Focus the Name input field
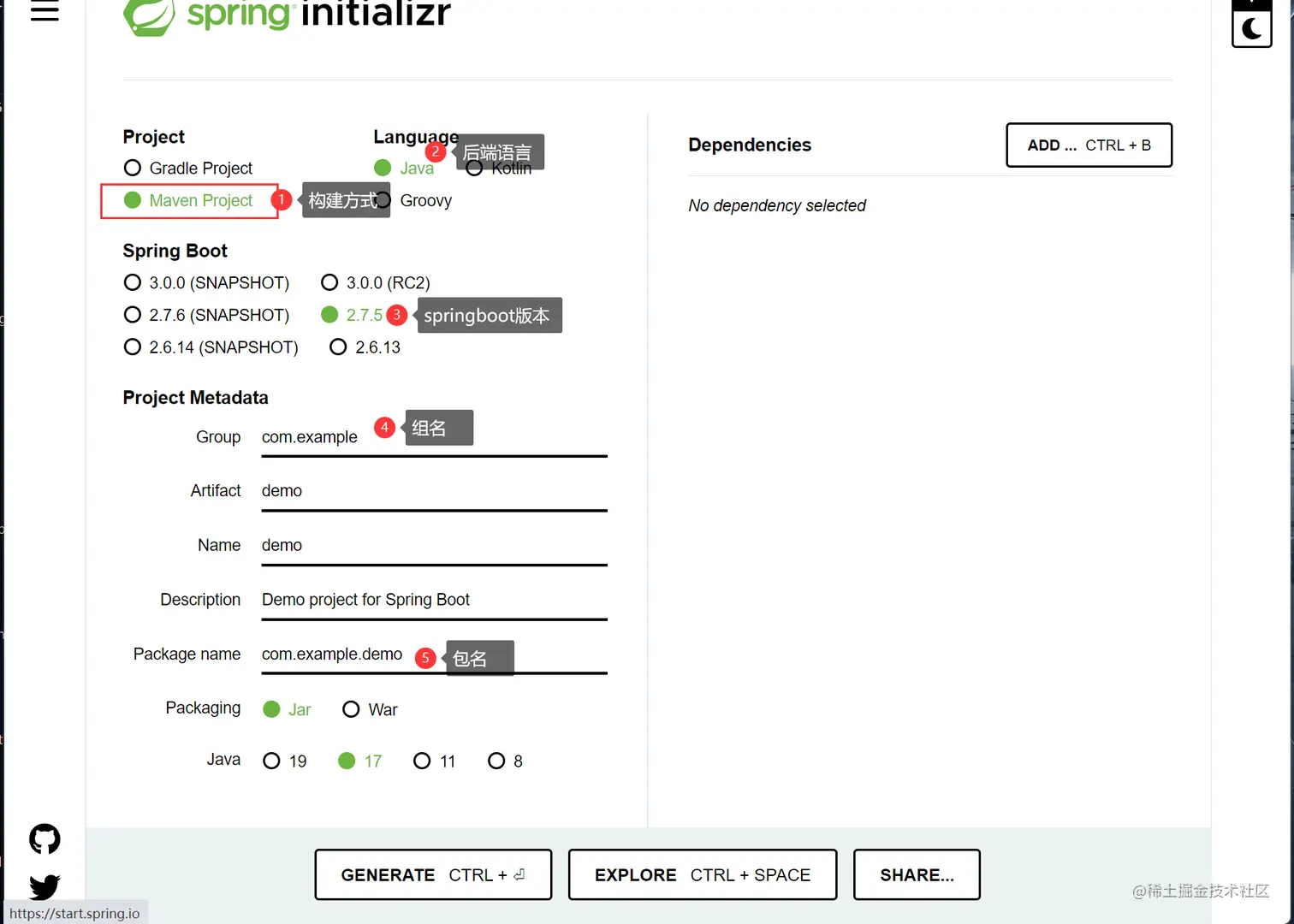This screenshot has width=1294, height=924. click(x=435, y=546)
